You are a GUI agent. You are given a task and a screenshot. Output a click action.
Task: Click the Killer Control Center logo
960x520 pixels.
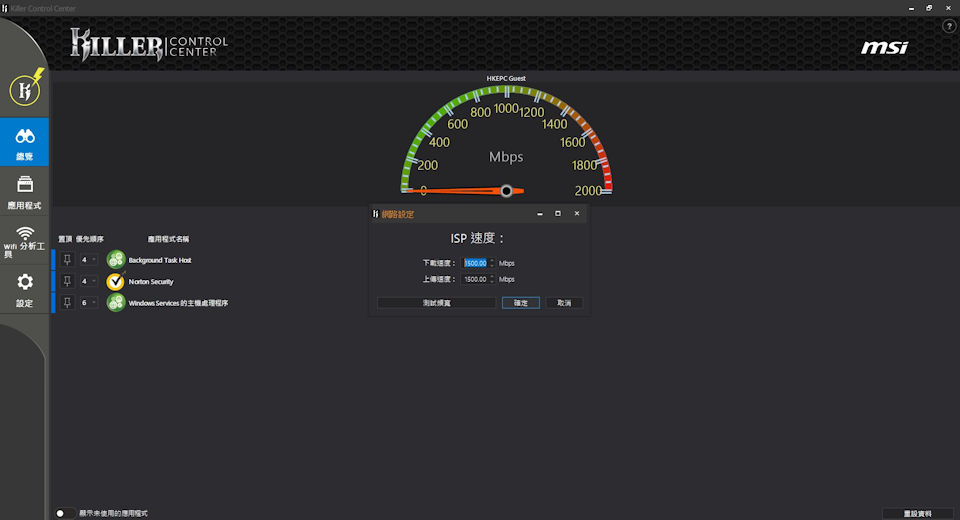coord(149,45)
